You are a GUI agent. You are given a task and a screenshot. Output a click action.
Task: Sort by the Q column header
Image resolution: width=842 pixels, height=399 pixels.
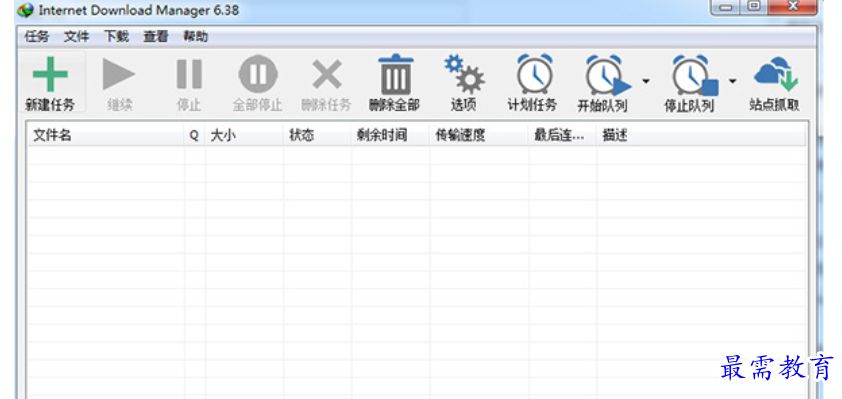pyautogui.click(x=195, y=135)
